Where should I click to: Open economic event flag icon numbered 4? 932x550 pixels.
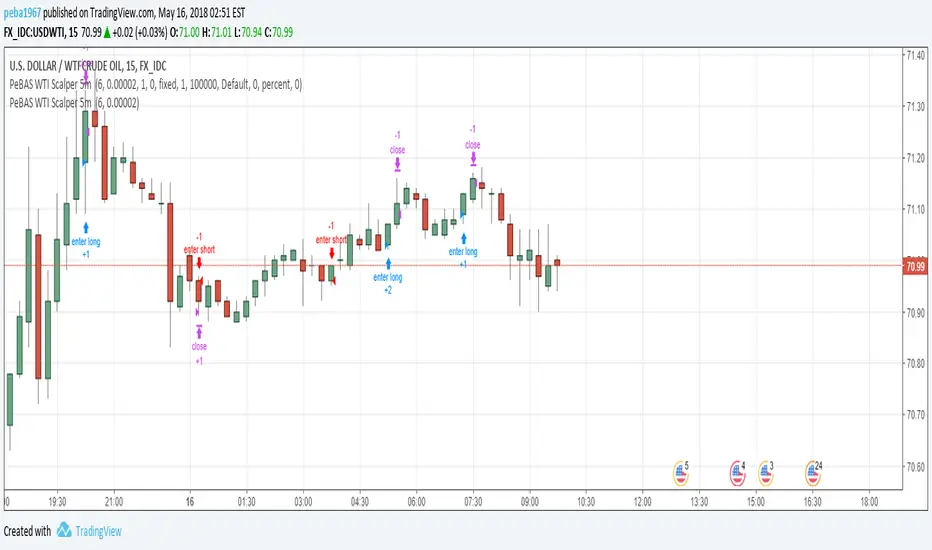pos(738,473)
